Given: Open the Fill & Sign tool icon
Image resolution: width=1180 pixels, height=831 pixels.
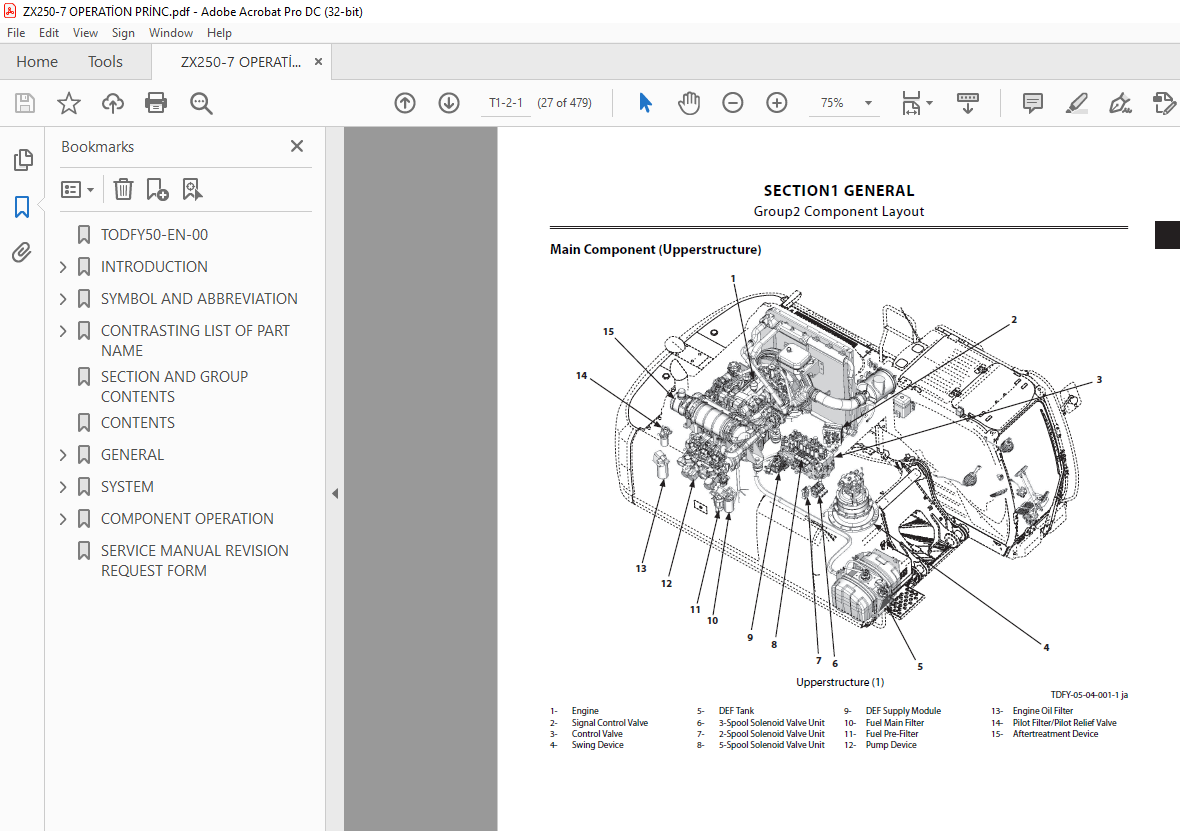Looking at the screenshot, I should (1121, 103).
